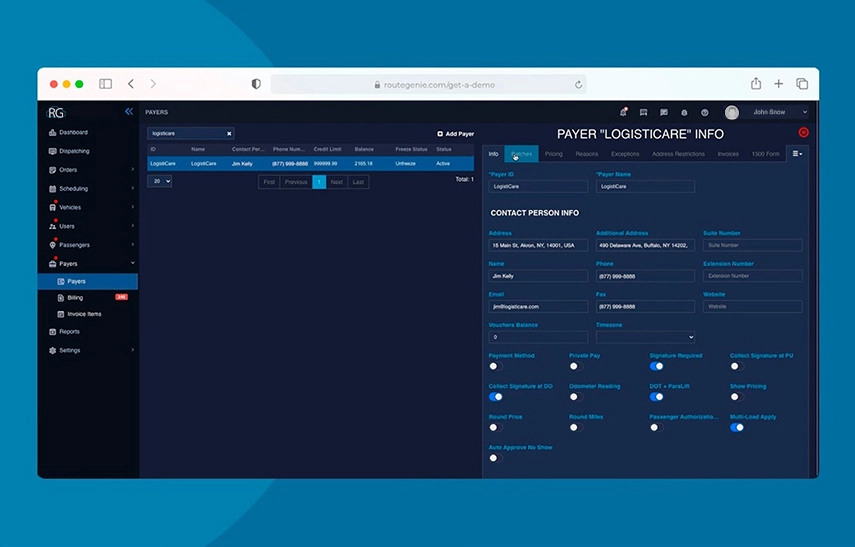Click the first chat messages icon in header
This screenshot has width=855, height=547.
coord(643,112)
